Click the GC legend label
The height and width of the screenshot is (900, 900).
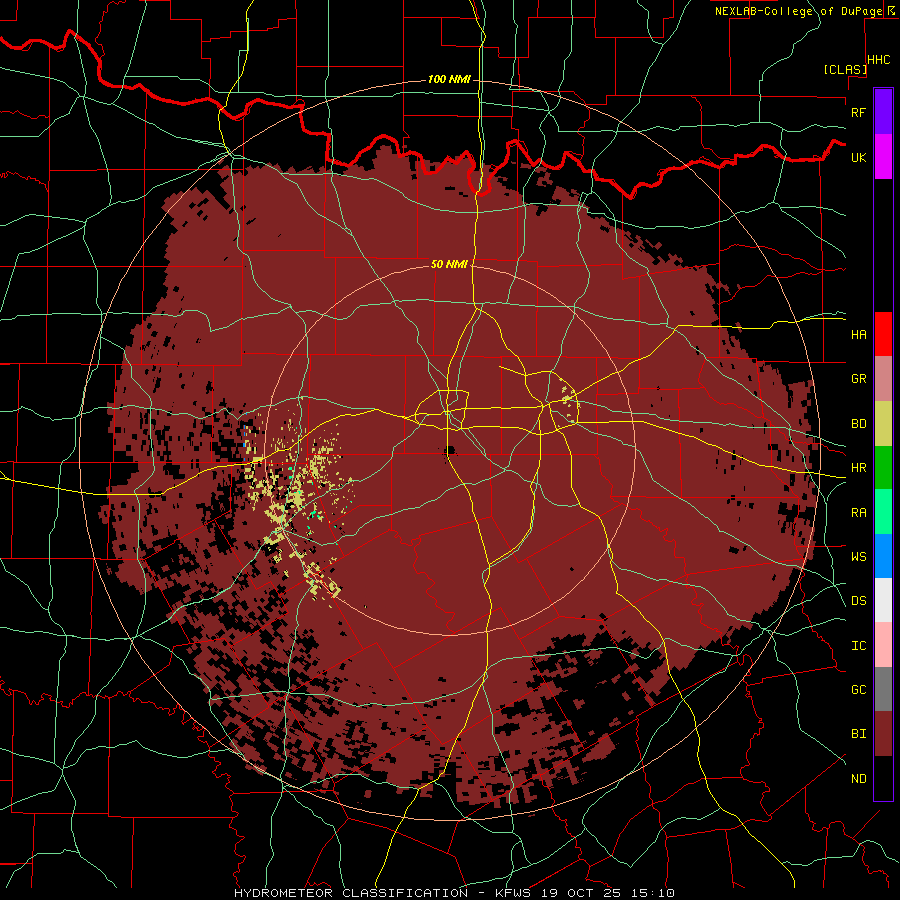(858, 689)
